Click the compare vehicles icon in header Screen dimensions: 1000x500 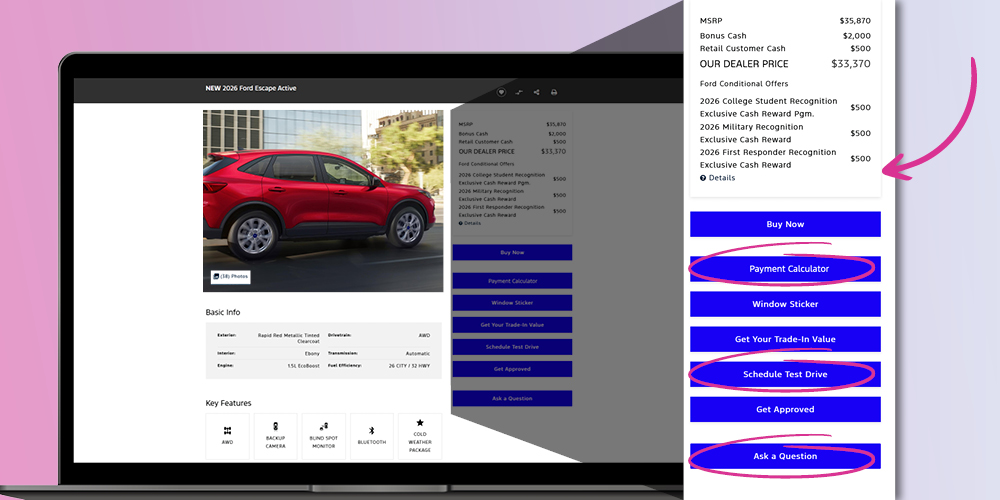pyautogui.click(x=519, y=92)
